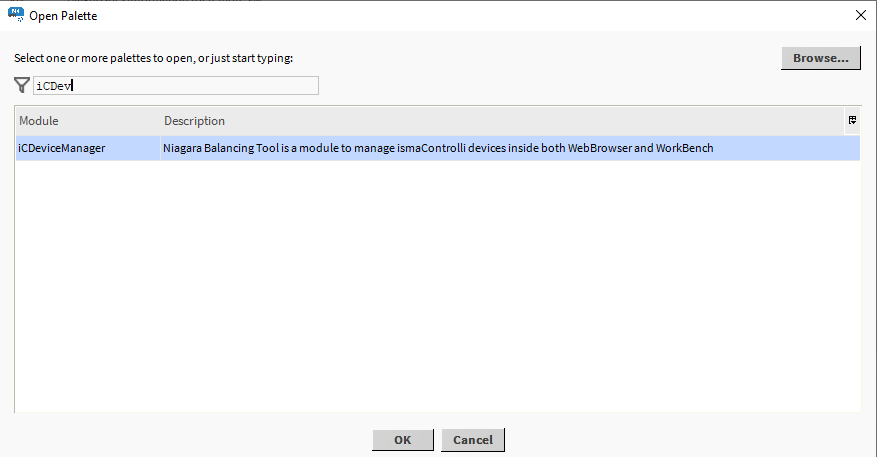Click the funnel filter icon

point(22,86)
